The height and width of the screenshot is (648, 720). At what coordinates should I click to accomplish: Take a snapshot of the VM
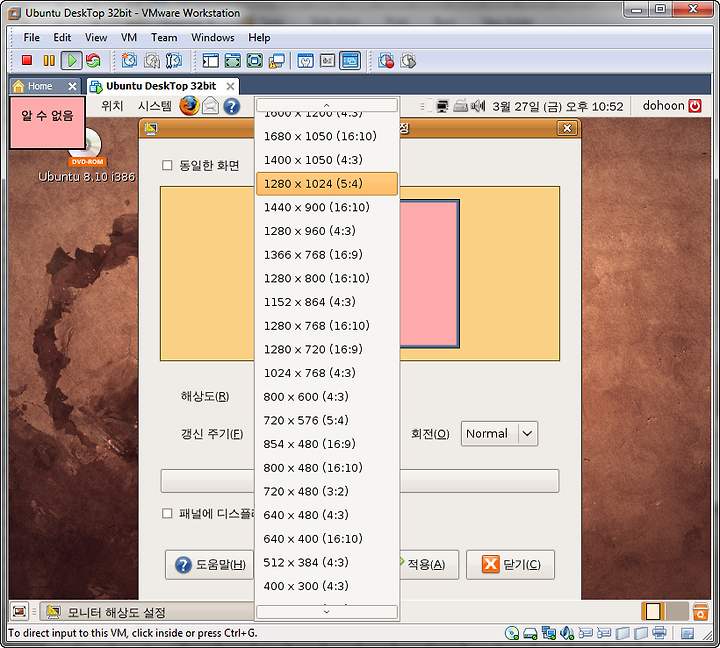[x=129, y=61]
